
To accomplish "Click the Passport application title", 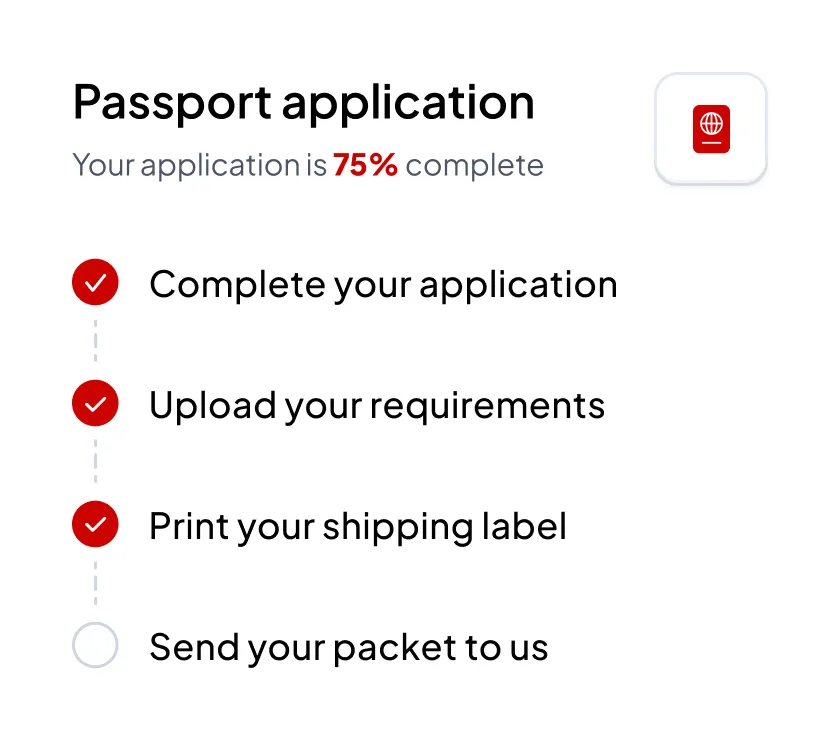I will tap(303, 101).
